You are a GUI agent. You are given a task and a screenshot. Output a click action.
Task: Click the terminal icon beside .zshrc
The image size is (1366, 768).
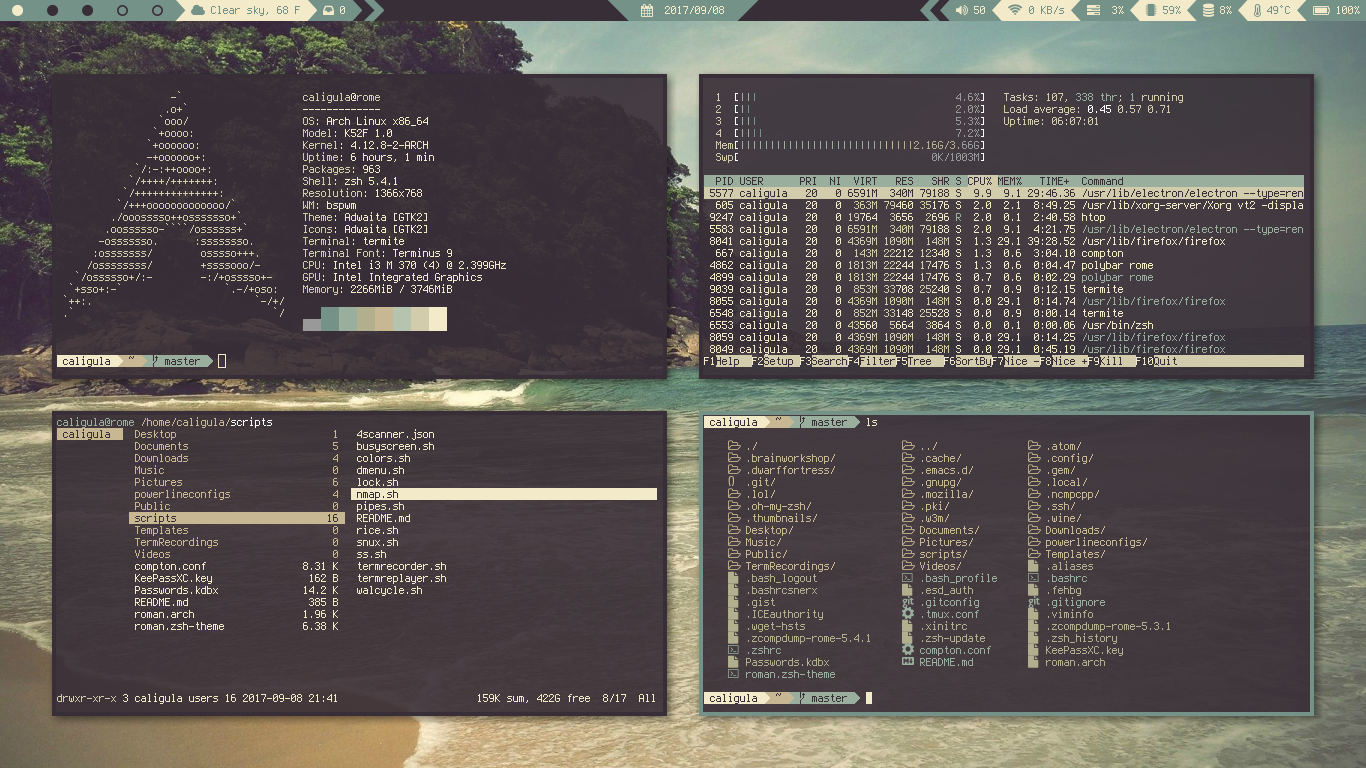pos(733,650)
